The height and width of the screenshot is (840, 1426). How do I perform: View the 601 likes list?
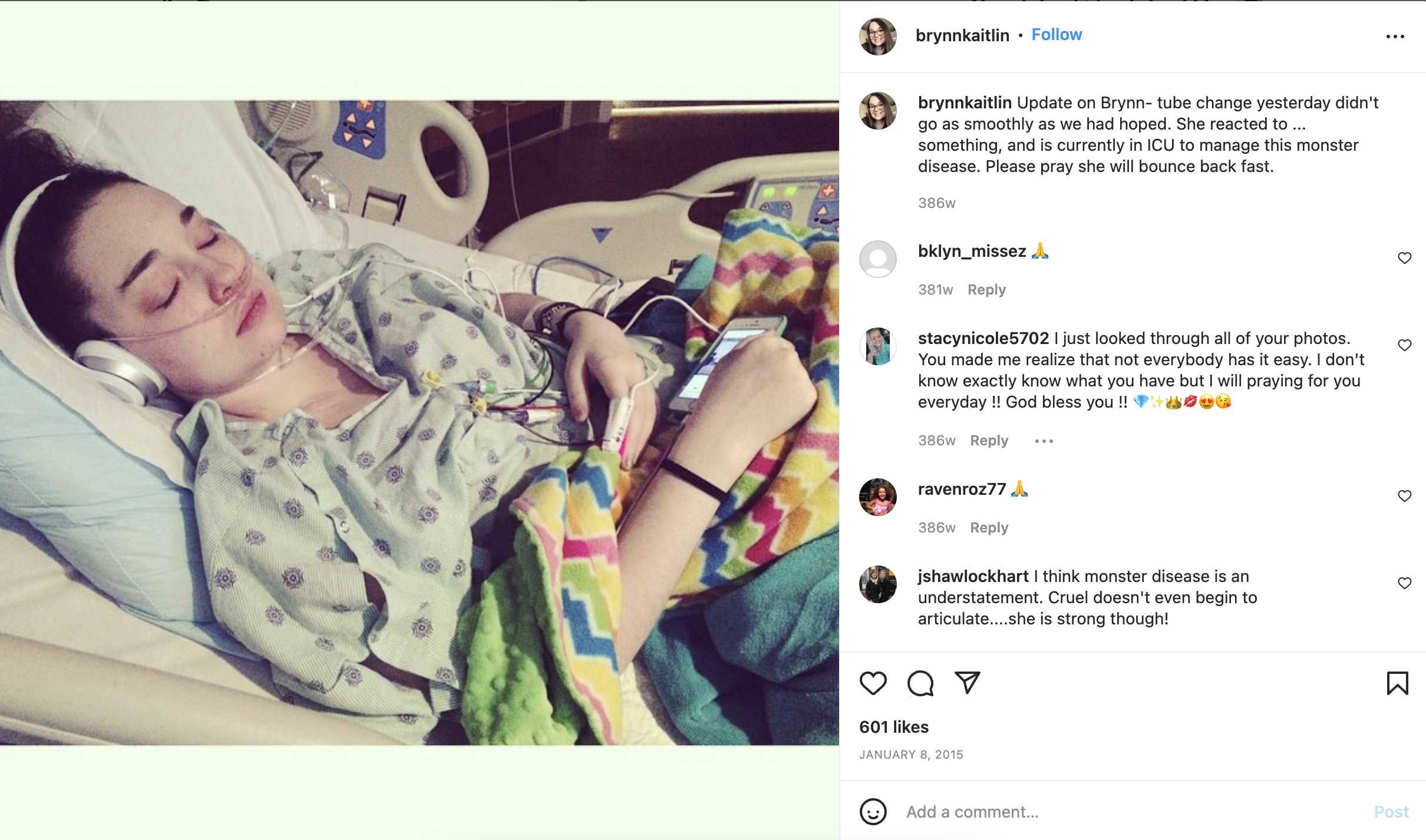(x=893, y=727)
